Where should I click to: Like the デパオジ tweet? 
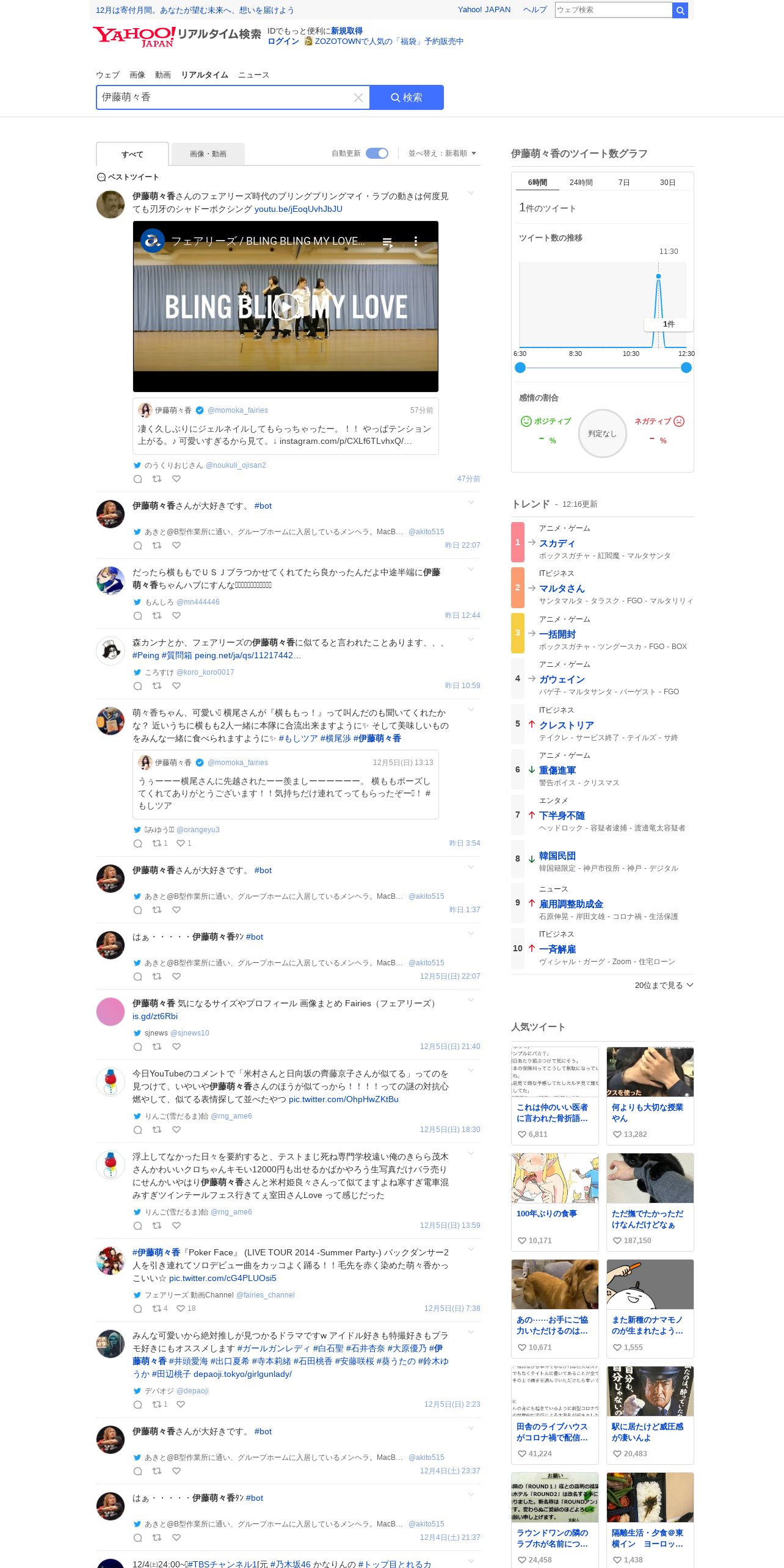(x=181, y=1404)
